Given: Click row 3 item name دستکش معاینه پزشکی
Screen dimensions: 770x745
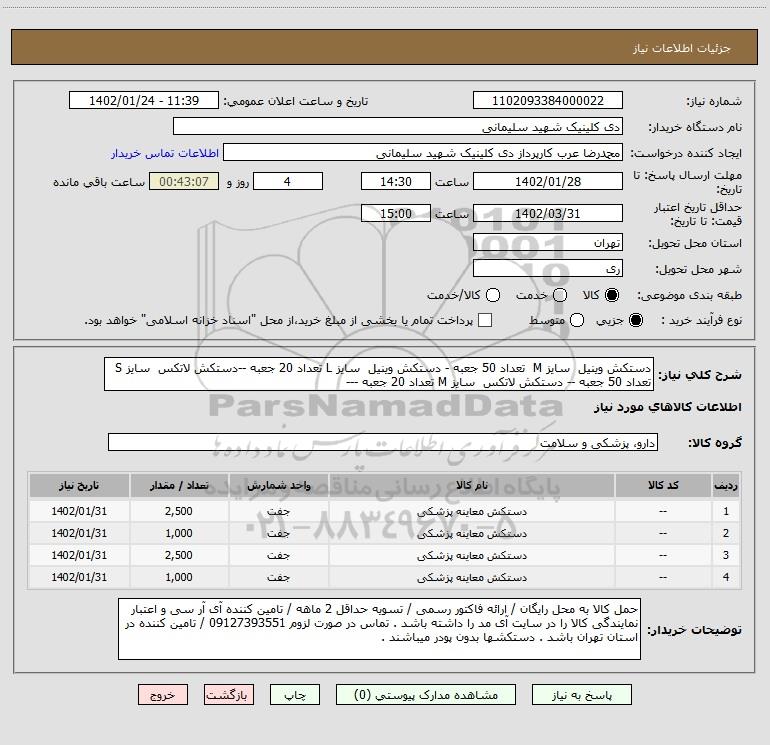Looking at the screenshot, I should [471, 555].
